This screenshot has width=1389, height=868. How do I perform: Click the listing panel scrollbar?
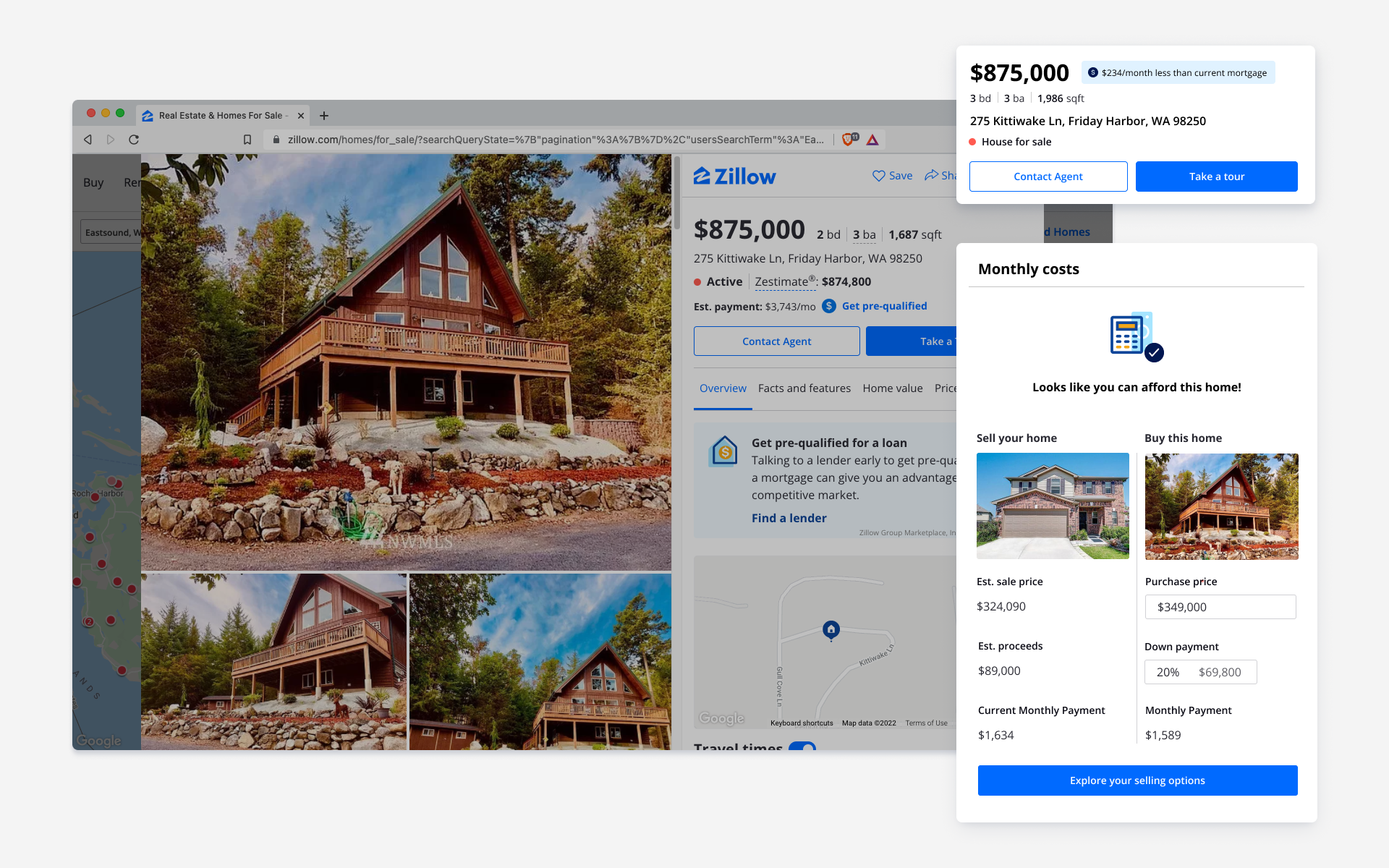pyautogui.click(x=677, y=192)
